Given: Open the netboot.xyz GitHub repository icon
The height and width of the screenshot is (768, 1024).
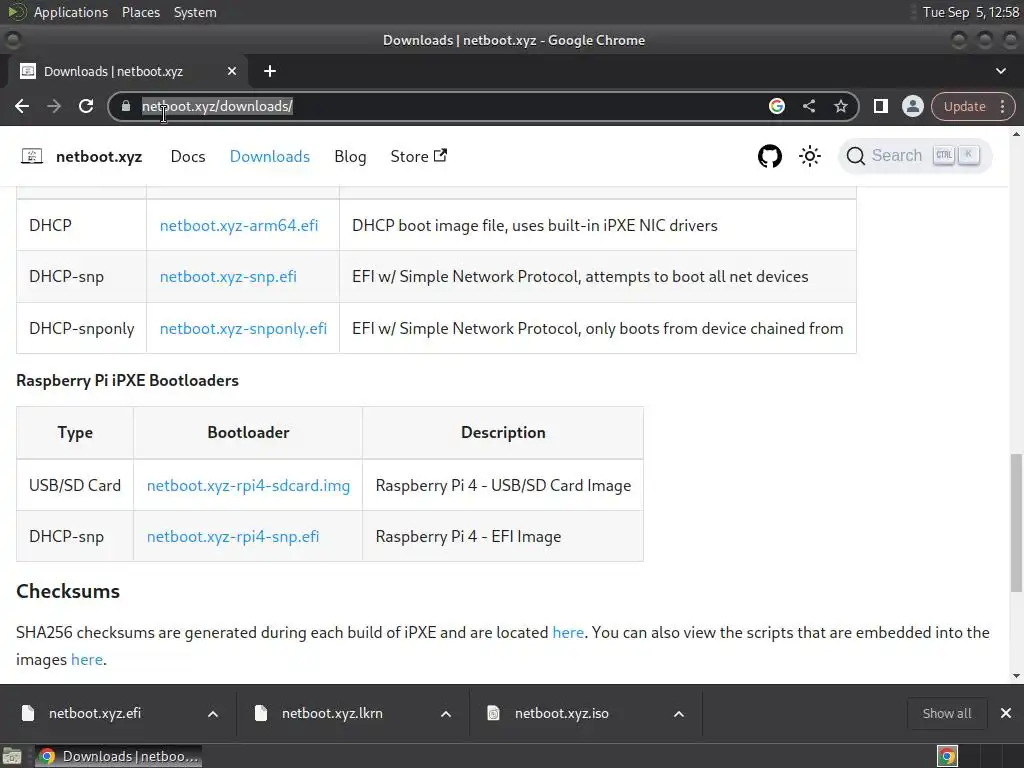Looking at the screenshot, I should pyautogui.click(x=769, y=156).
